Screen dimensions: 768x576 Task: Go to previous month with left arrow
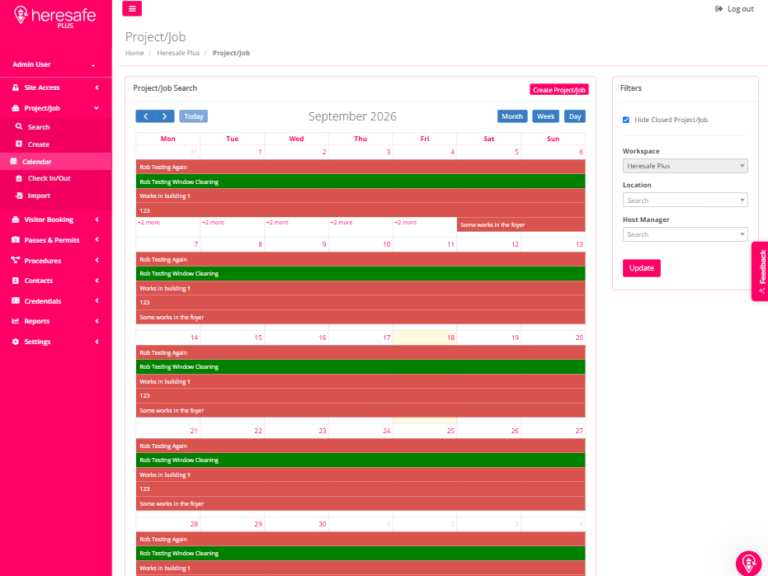click(x=145, y=117)
